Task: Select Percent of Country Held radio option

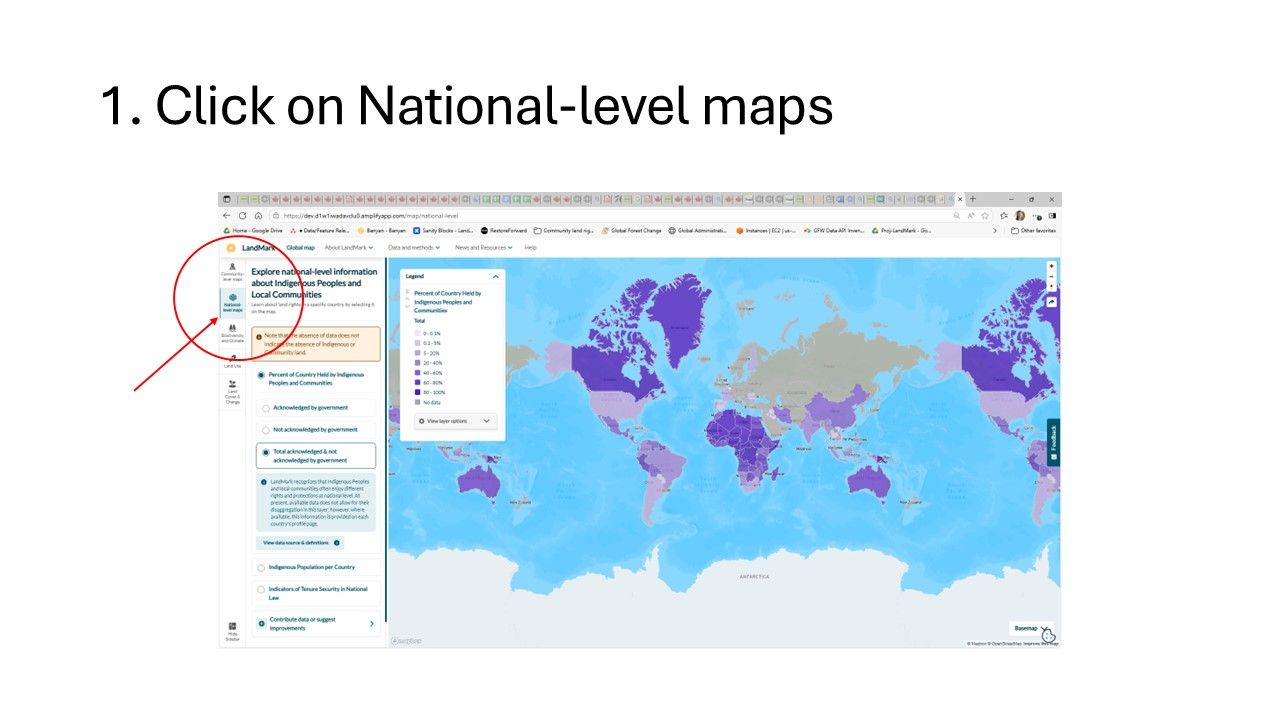Action: (x=262, y=375)
